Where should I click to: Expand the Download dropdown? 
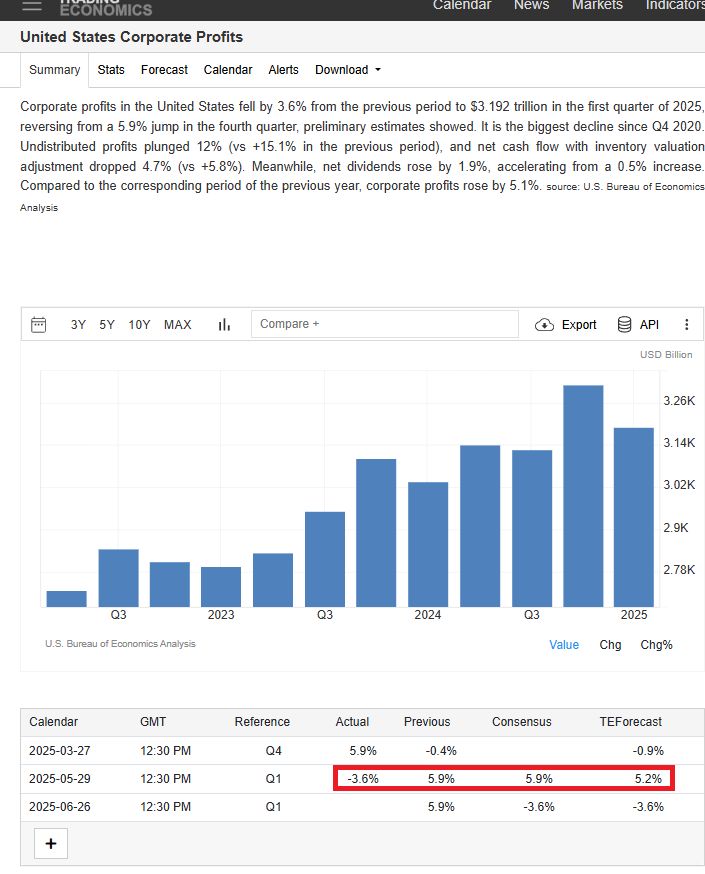pos(348,70)
